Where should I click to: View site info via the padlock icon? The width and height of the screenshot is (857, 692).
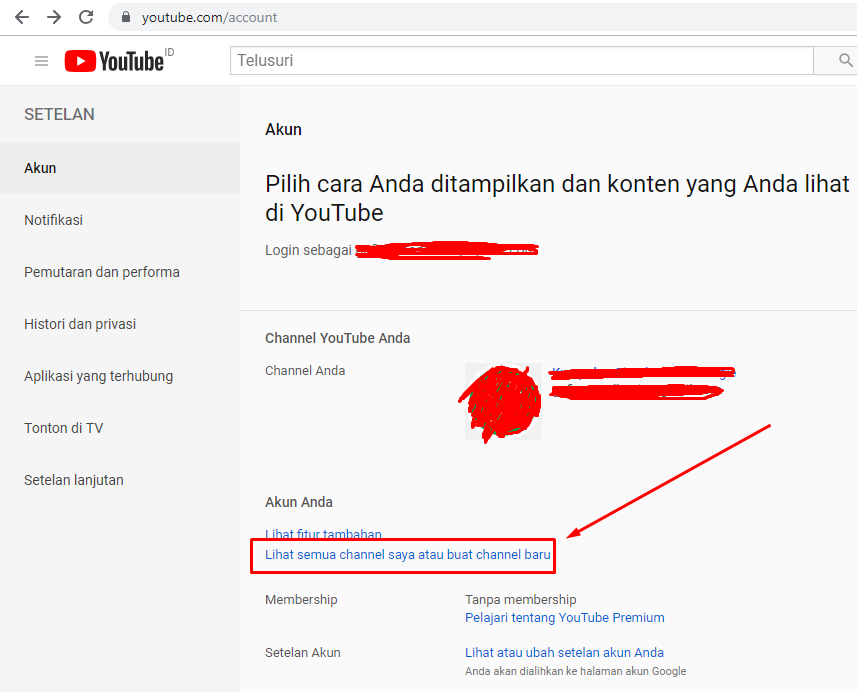pos(126,17)
